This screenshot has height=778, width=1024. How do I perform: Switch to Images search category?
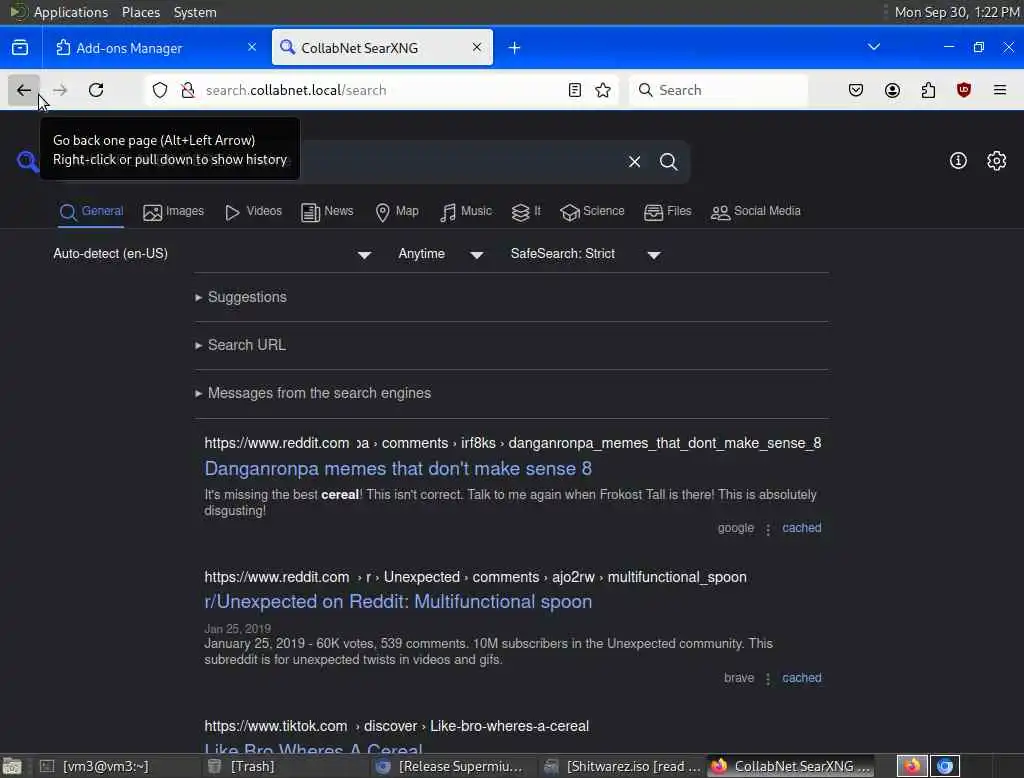point(173,212)
